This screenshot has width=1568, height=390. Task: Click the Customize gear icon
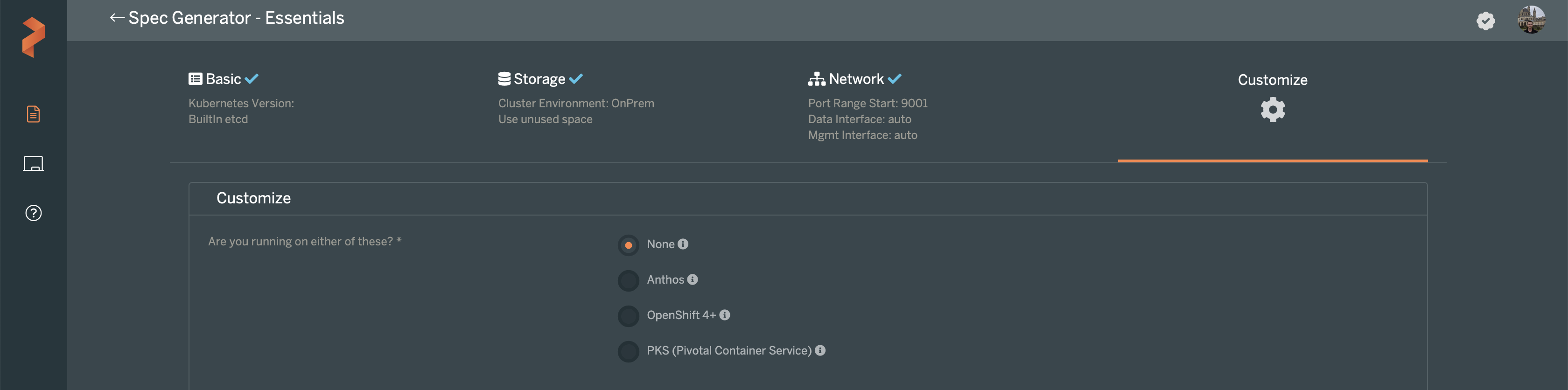click(1272, 110)
